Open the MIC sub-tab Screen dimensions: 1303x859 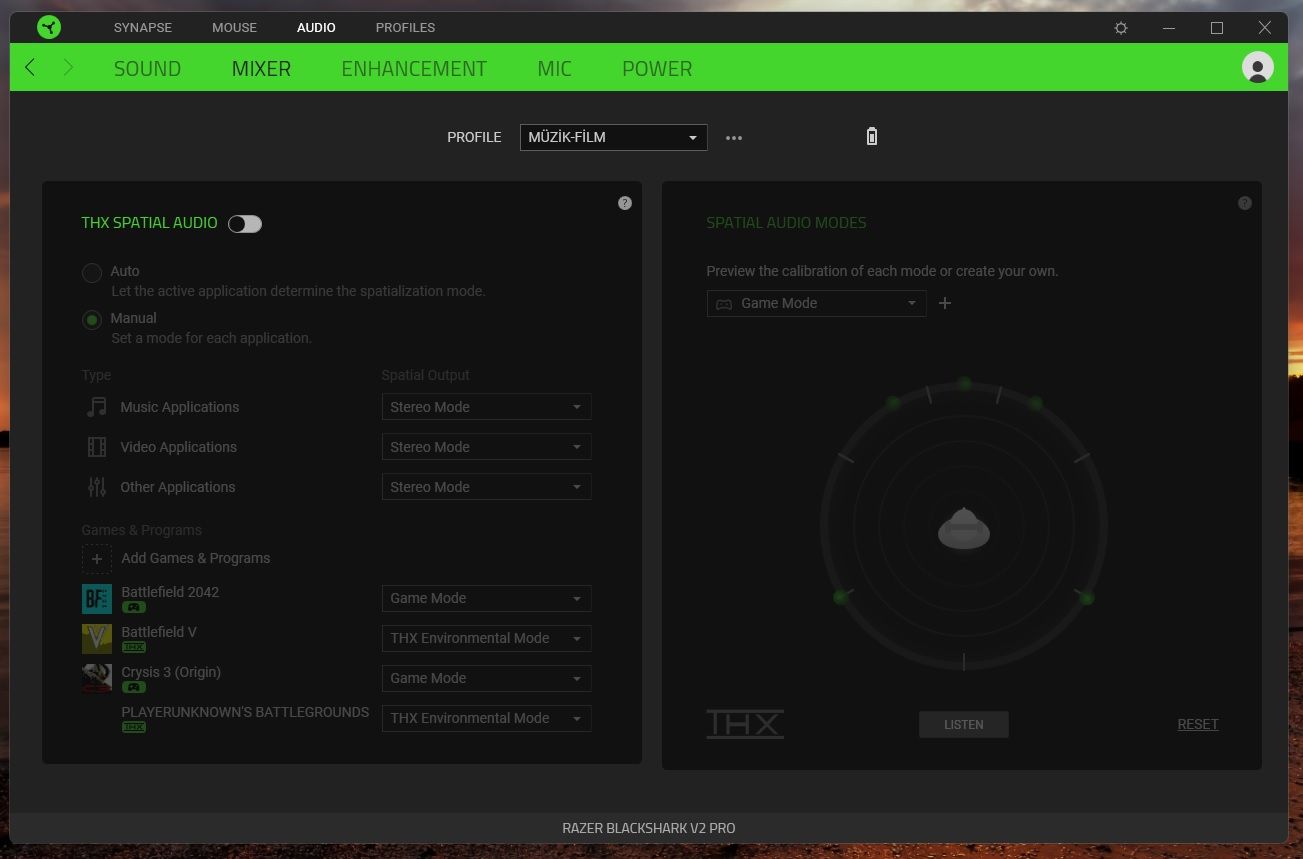coord(554,69)
